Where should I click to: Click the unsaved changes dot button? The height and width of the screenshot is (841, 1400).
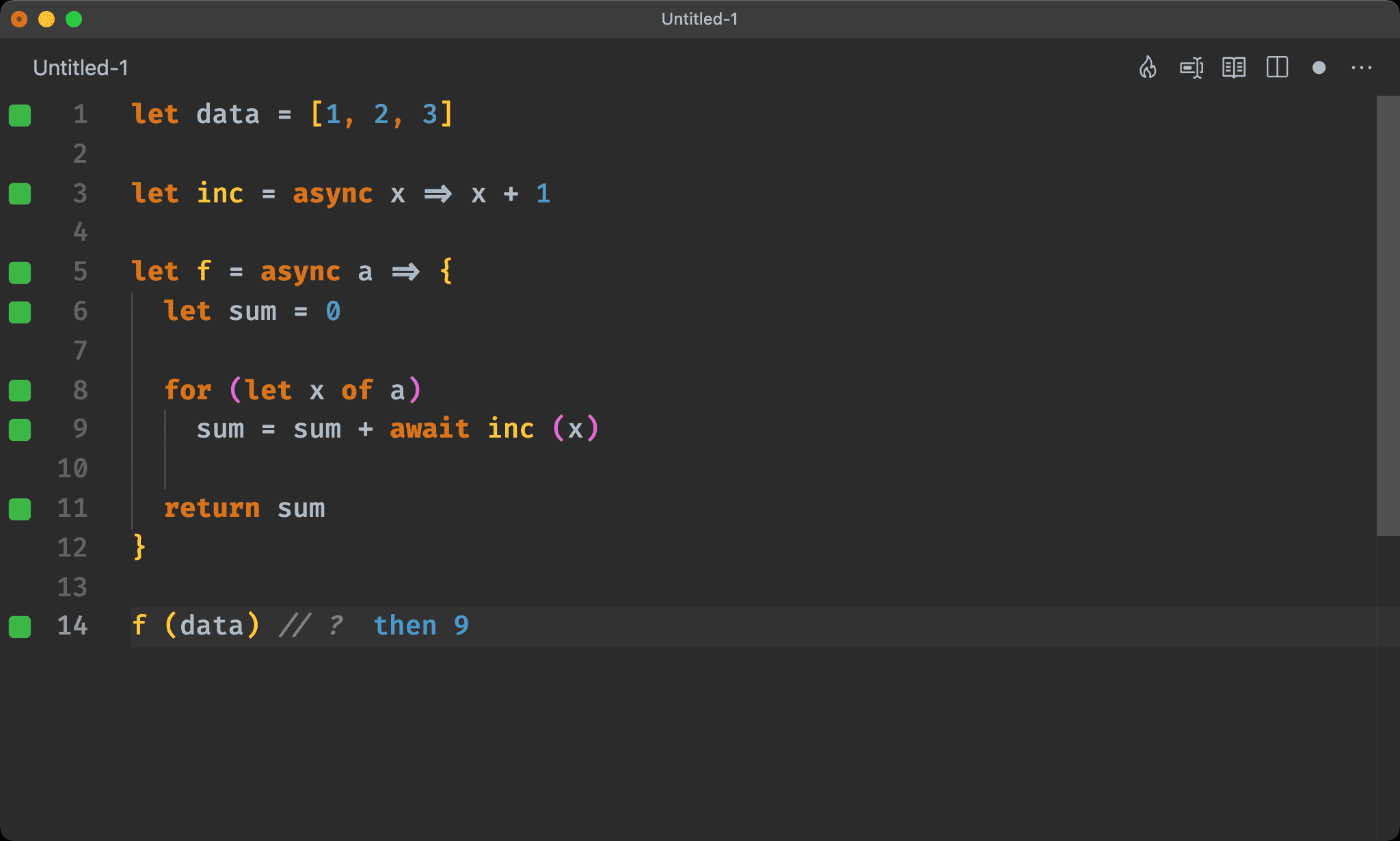1318,68
